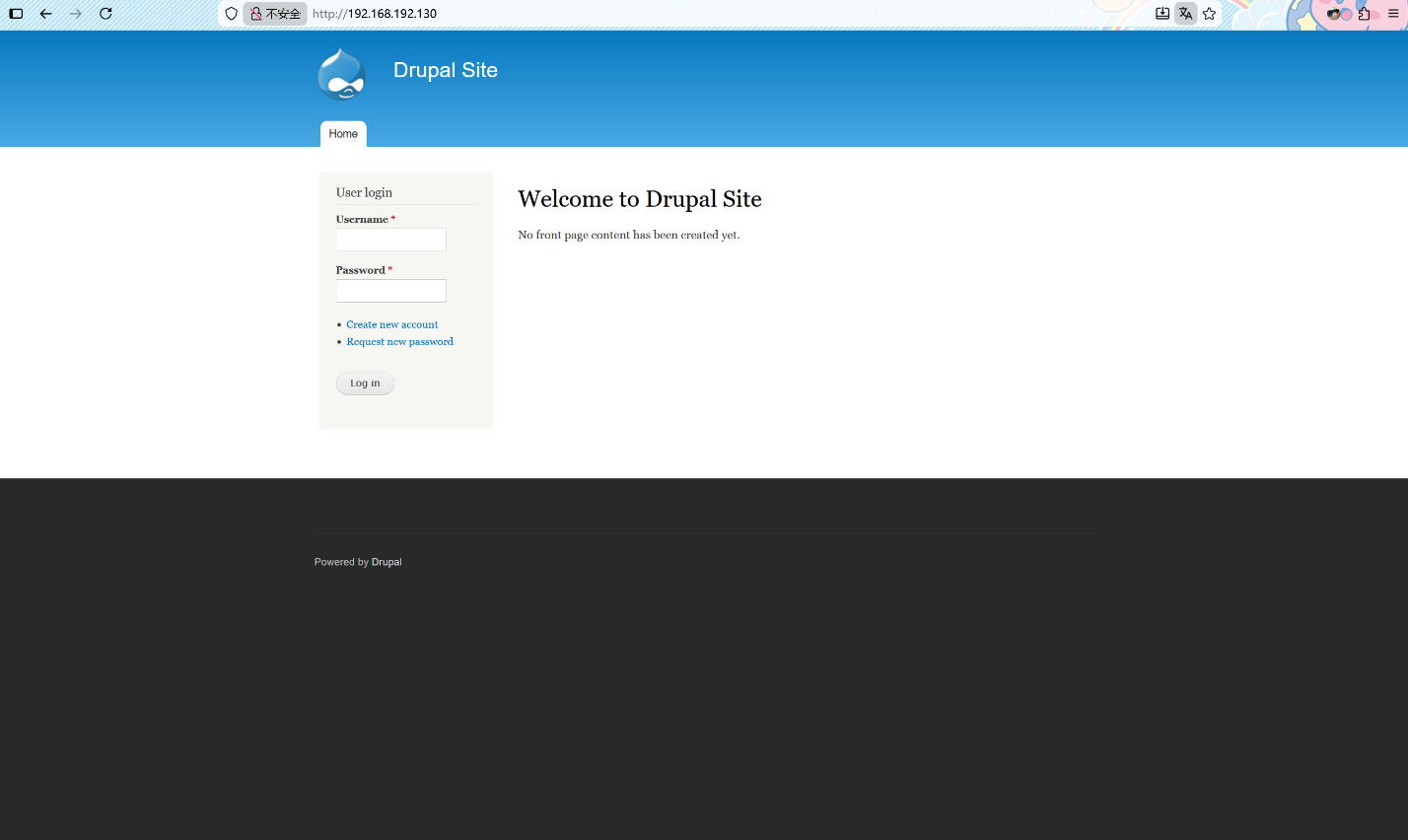1408x840 pixels.
Task: Click Request new password link
Action: [x=399, y=342]
